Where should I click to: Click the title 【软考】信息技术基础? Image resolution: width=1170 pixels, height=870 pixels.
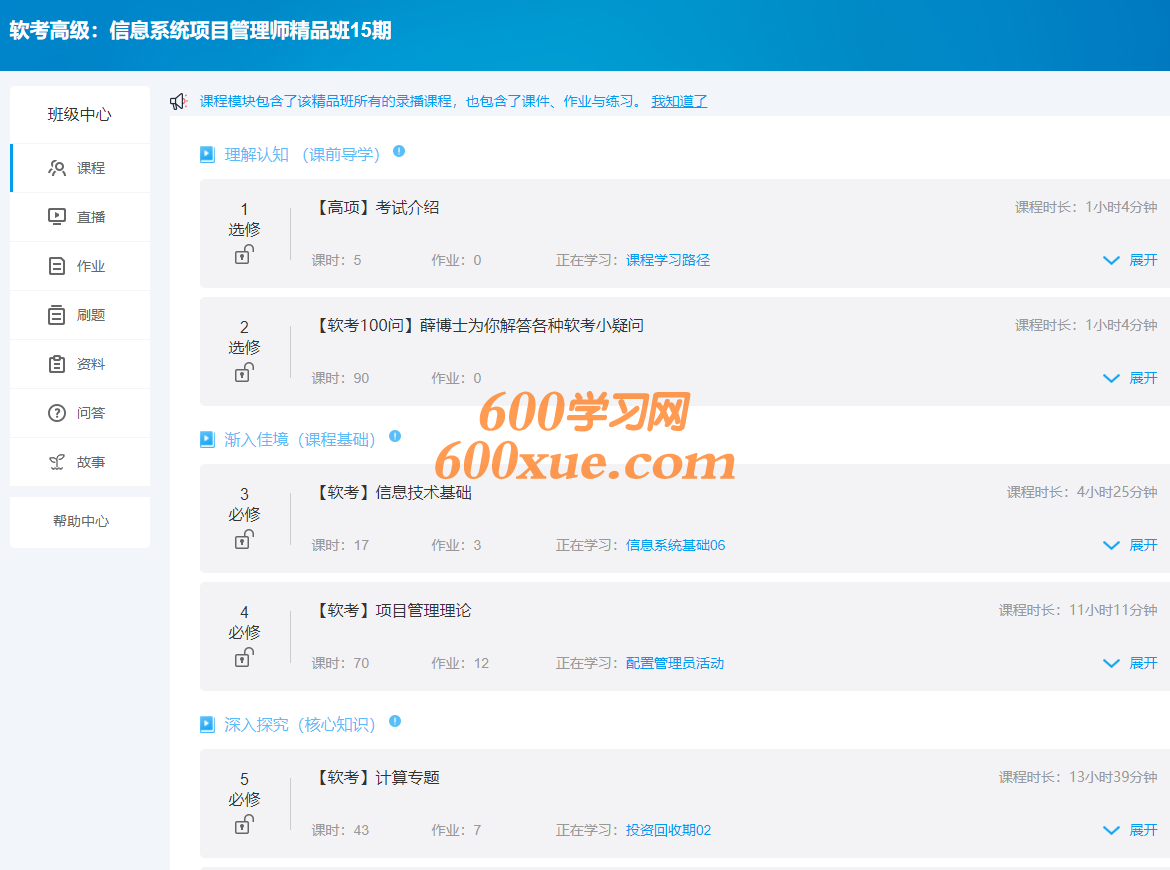coord(392,492)
